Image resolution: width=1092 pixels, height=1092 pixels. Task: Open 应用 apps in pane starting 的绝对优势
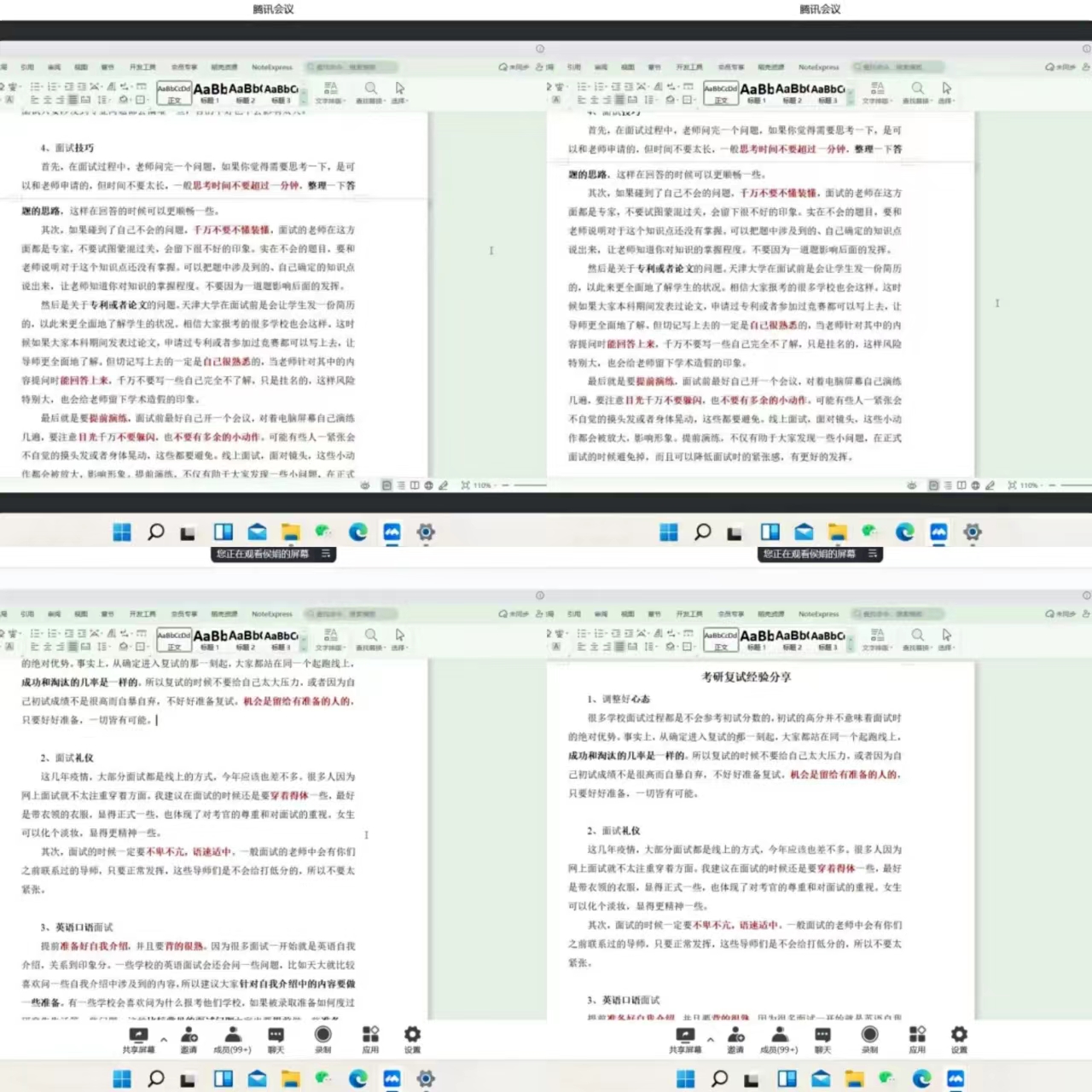pyautogui.click(x=370, y=1040)
